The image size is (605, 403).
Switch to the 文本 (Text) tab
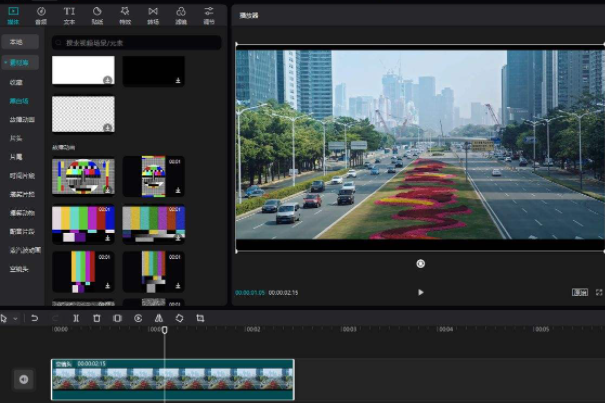coord(69,14)
